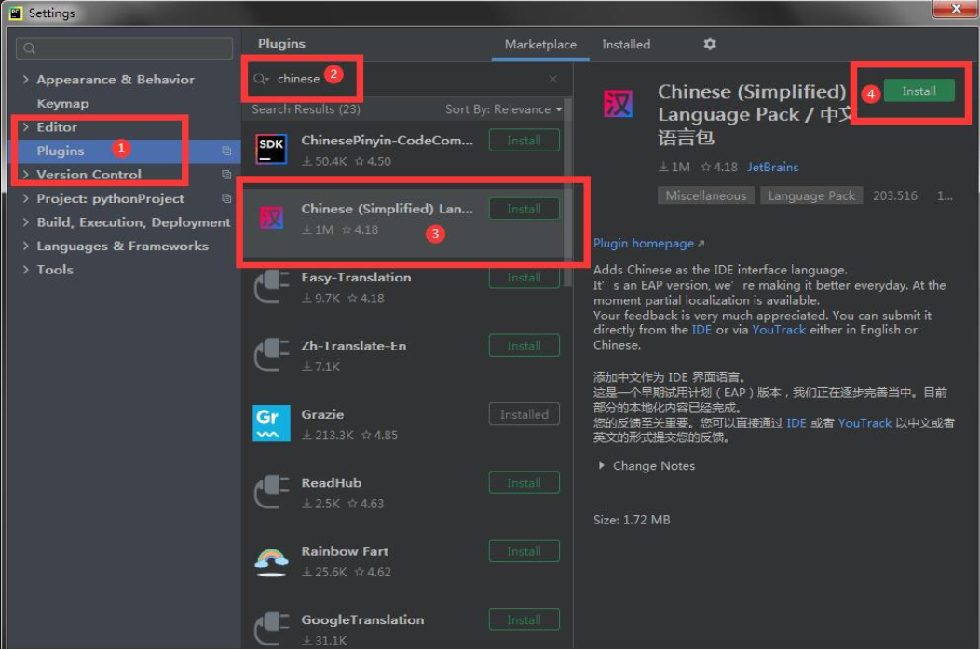Screen dimensions: 980x650
Task: Click the IDE link in English description
Action: [701, 329]
